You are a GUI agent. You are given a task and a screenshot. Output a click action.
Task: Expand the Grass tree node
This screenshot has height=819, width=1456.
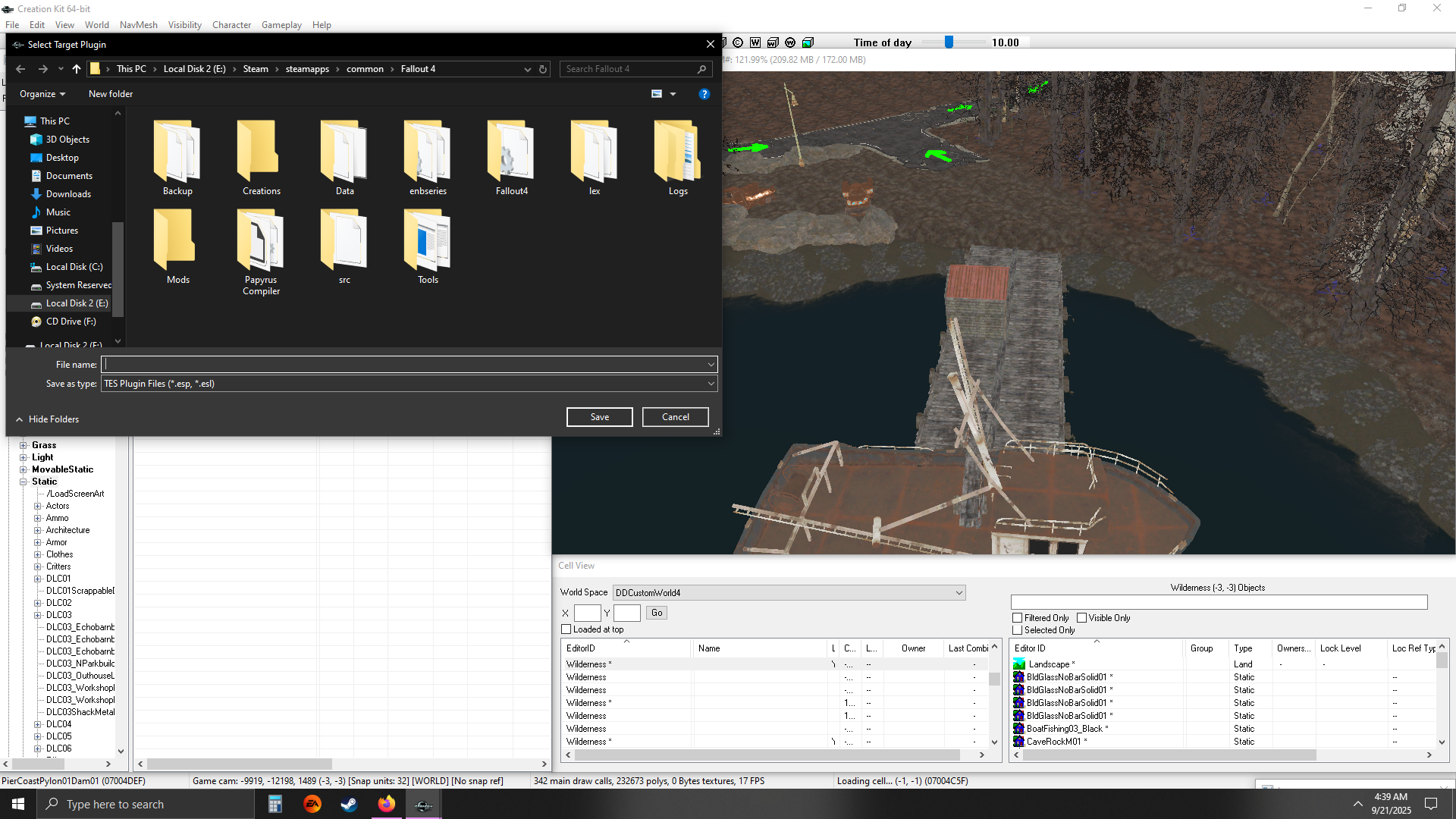24,445
